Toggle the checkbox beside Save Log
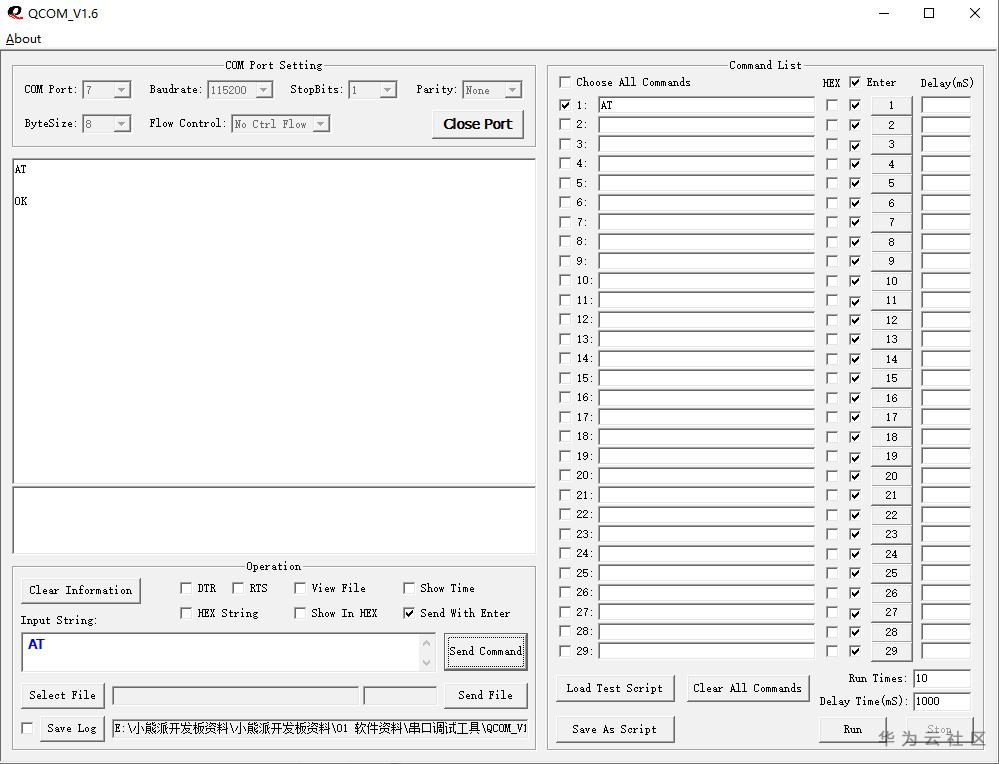 point(27,728)
